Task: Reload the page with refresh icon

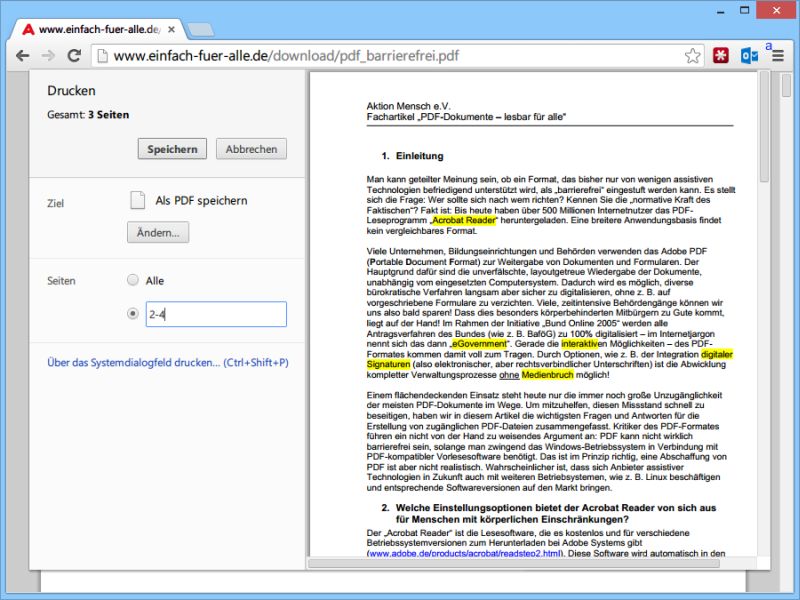Action: [74, 56]
